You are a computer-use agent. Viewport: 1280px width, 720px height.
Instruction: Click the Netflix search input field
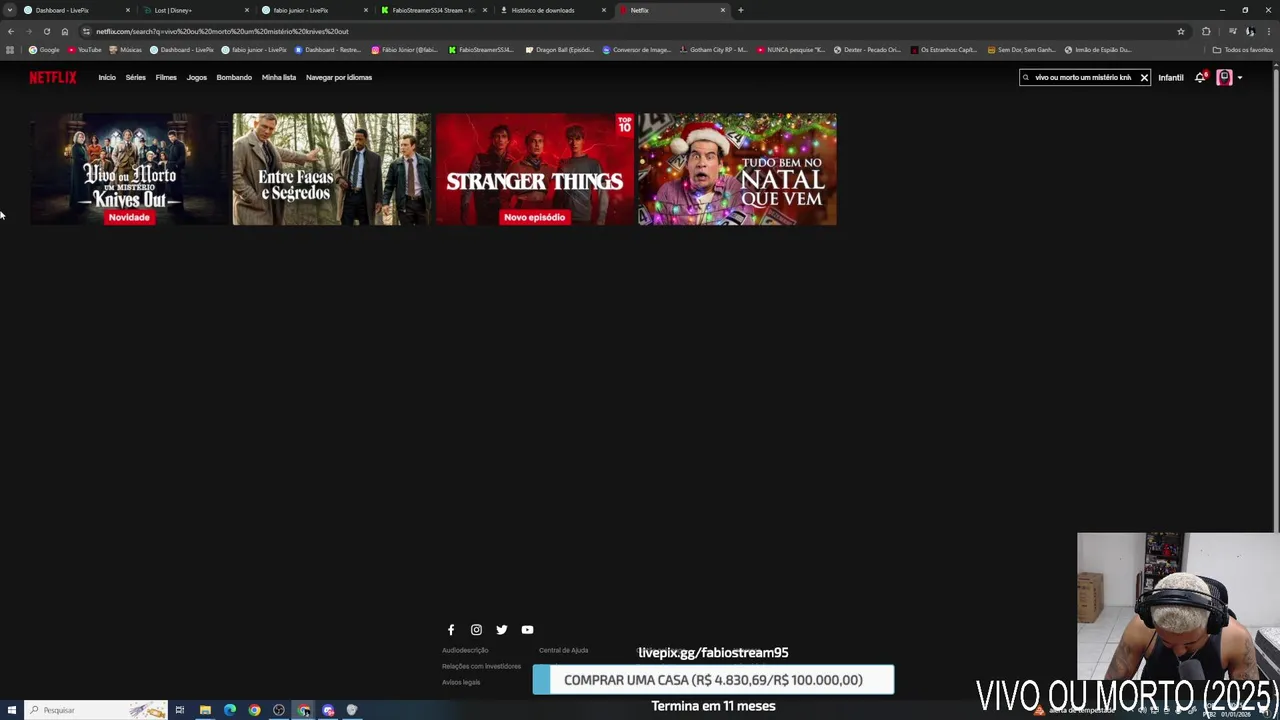coord(1083,77)
